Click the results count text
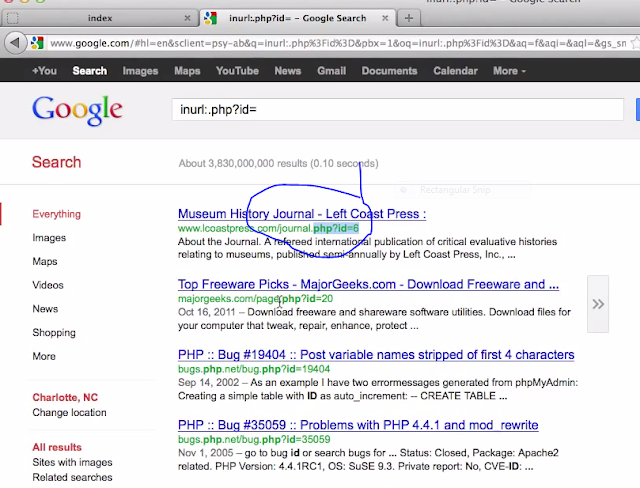 click(x=278, y=163)
